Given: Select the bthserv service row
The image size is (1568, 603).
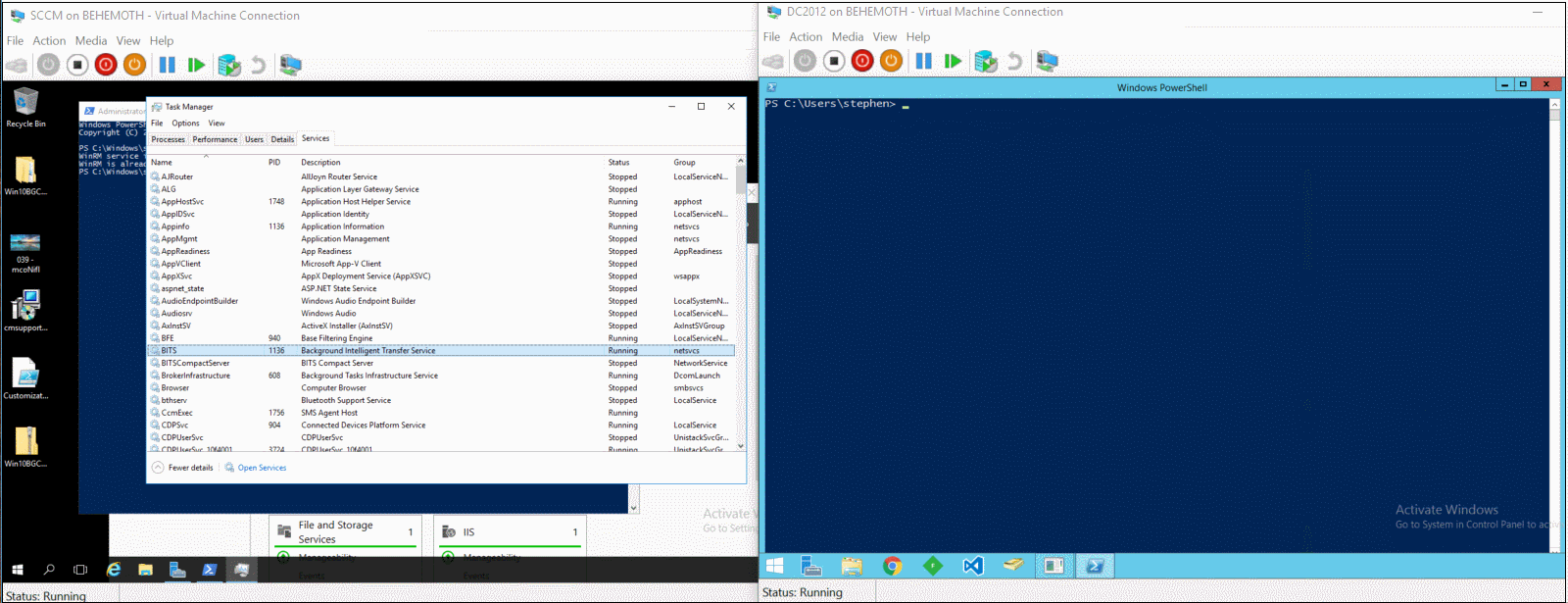Looking at the screenshot, I should point(441,400).
